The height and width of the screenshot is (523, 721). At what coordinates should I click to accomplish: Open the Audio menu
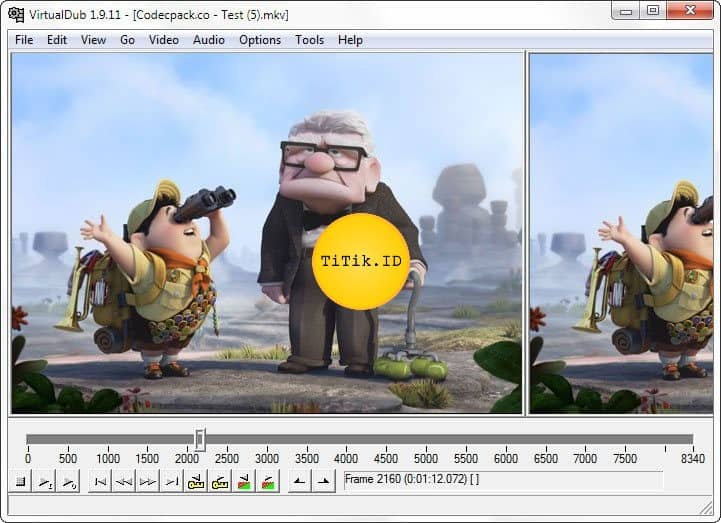tap(209, 40)
